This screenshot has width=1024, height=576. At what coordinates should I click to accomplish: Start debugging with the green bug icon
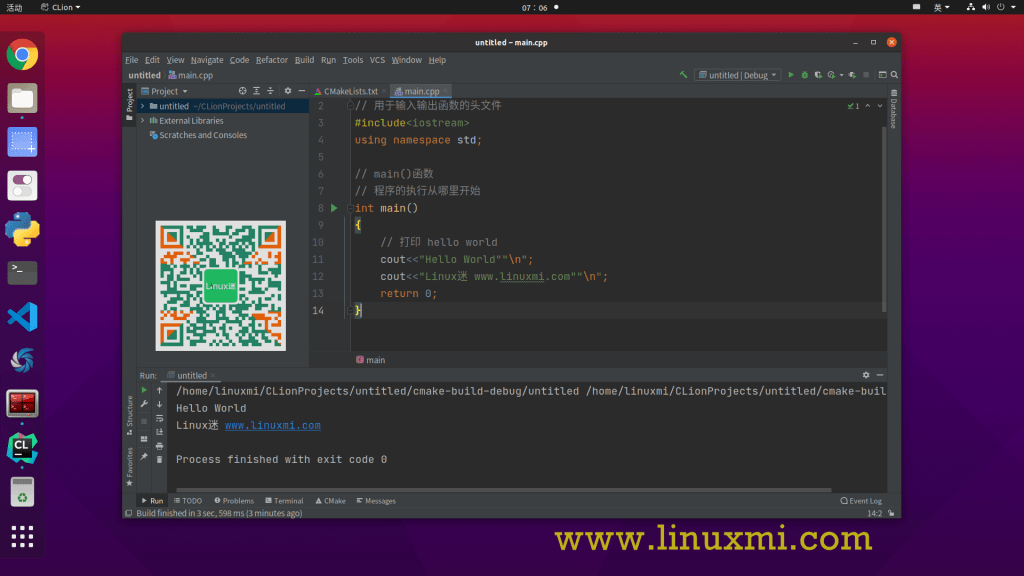805,75
